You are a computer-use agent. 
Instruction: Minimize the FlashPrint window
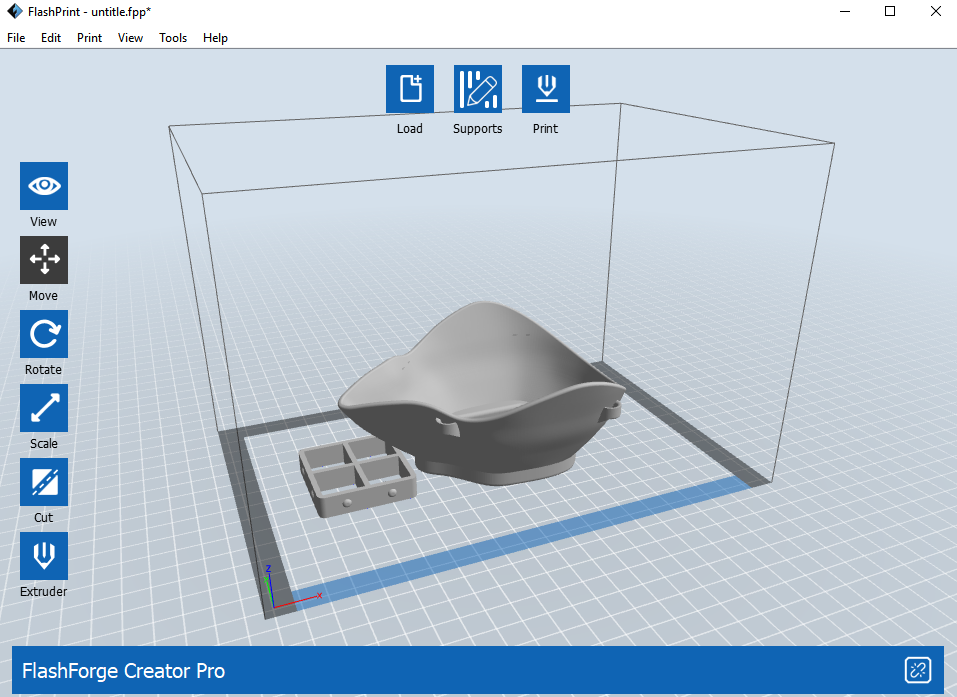845,12
